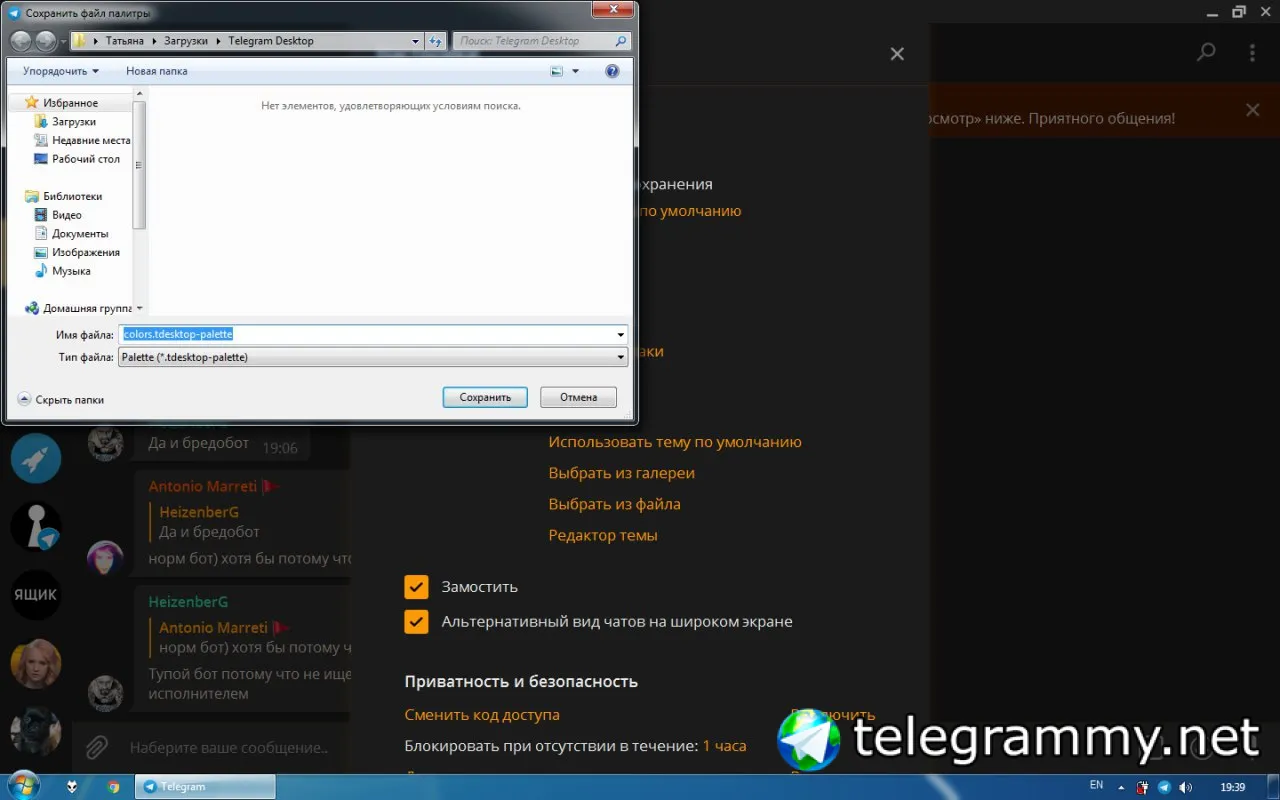Screen dimensions: 1280x800
Task: Open the view options dropdown arrow
Action: [575, 71]
